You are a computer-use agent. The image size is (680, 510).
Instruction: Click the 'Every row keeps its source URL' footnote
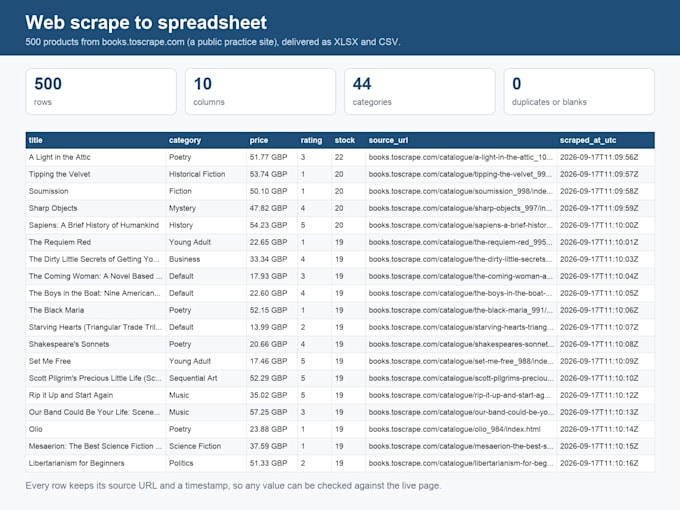[x=233, y=486]
